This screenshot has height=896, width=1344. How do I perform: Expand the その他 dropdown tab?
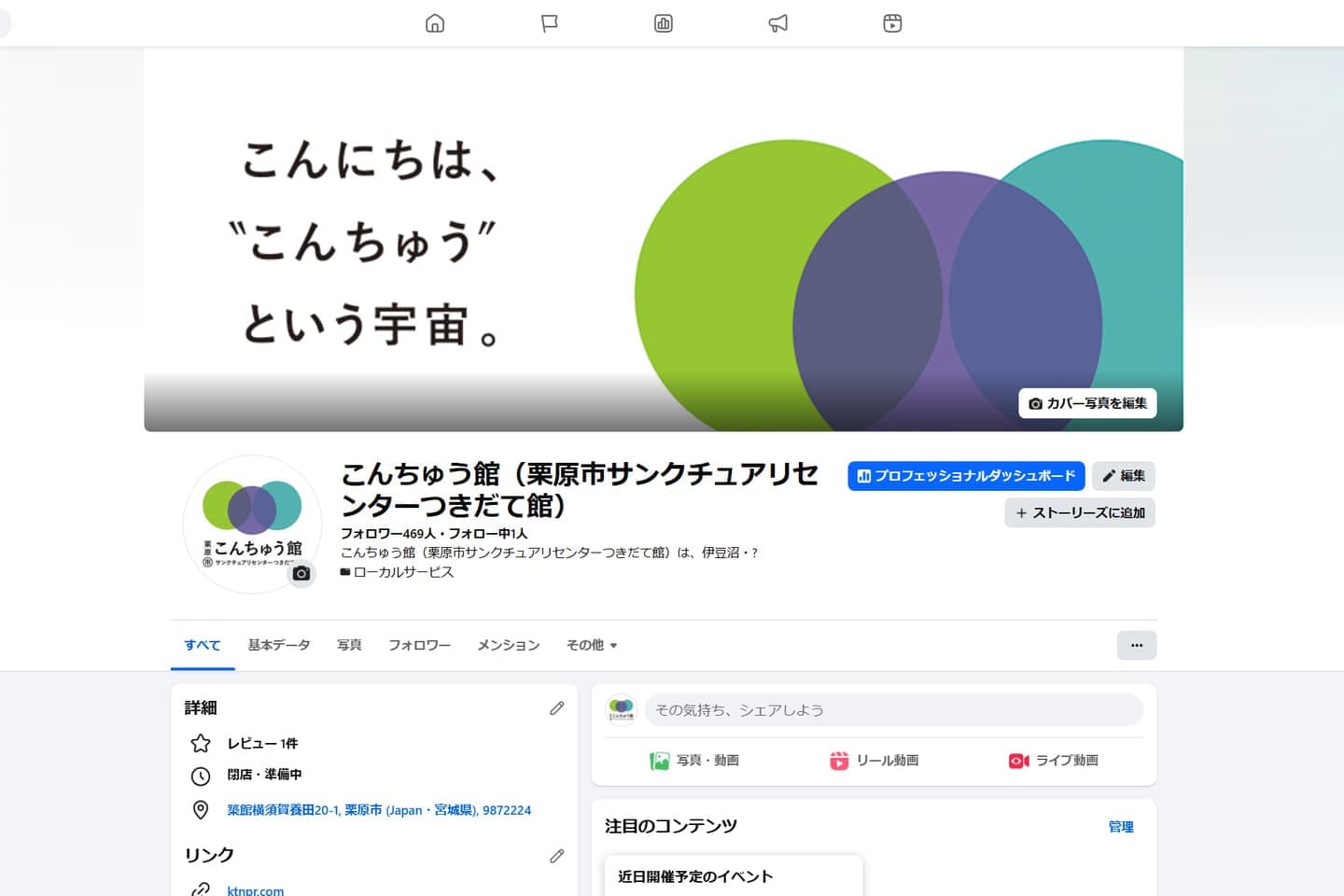(x=592, y=645)
